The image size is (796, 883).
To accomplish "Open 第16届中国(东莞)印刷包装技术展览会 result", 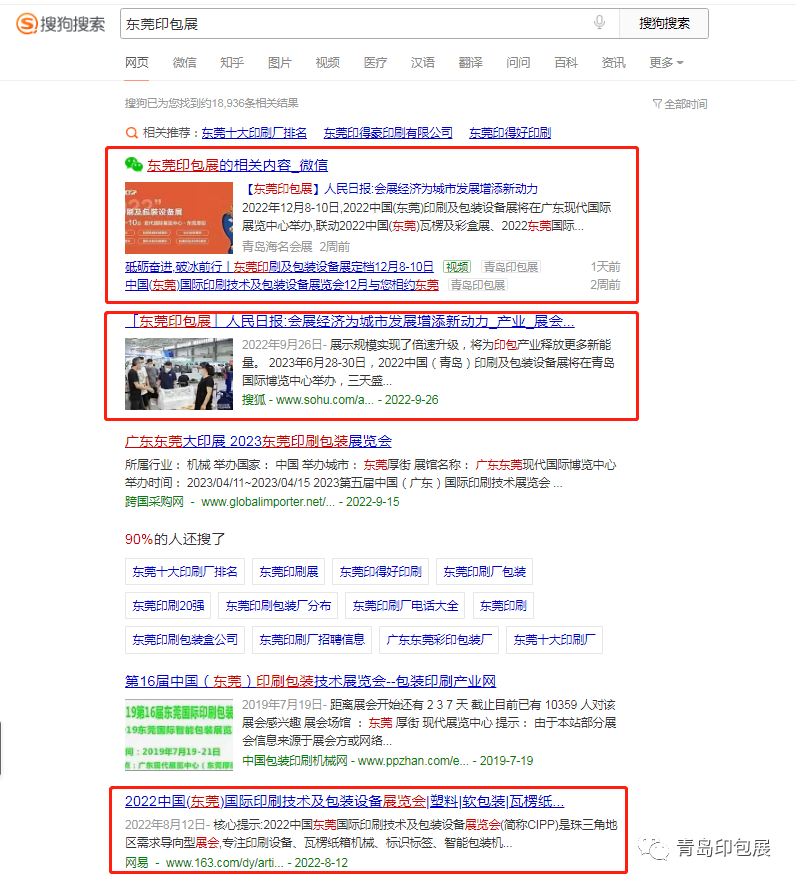I will (310, 681).
